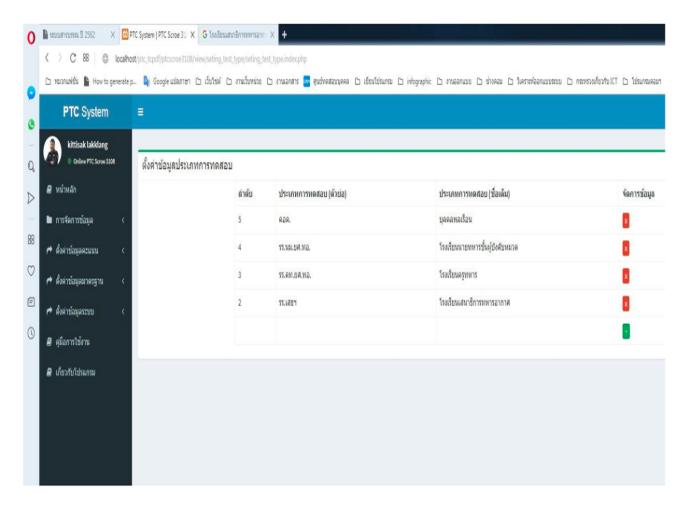Delete row 4 using its red button
The image size is (690, 517).
pos(626,246)
